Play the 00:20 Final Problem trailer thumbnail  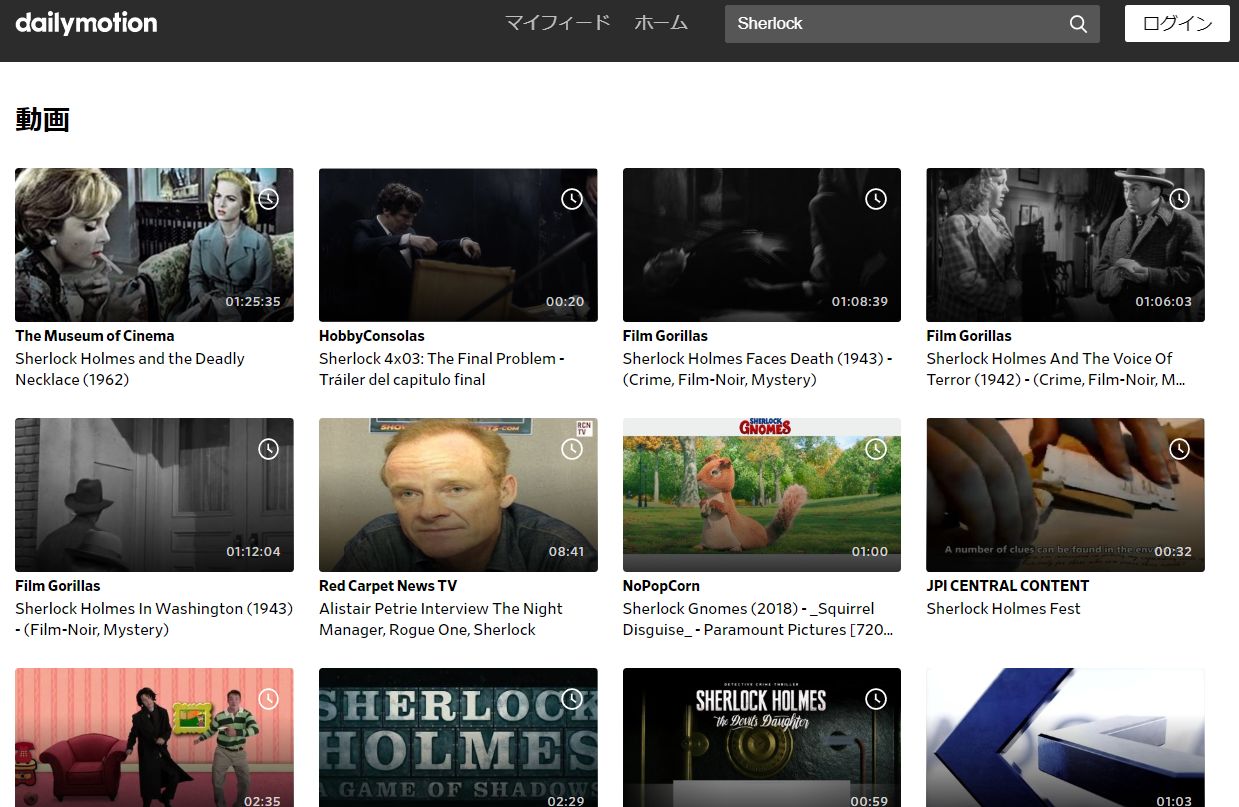(458, 245)
